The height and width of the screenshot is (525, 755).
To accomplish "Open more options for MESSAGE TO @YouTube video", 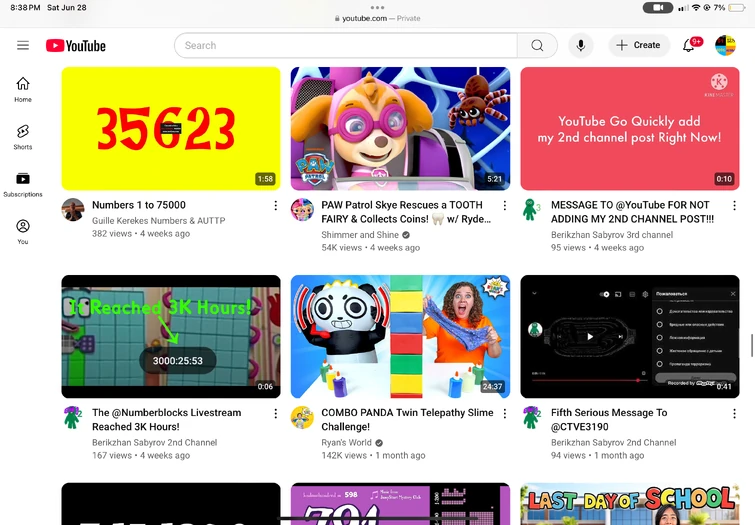I will pyautogui.click(x=734, y=206).
